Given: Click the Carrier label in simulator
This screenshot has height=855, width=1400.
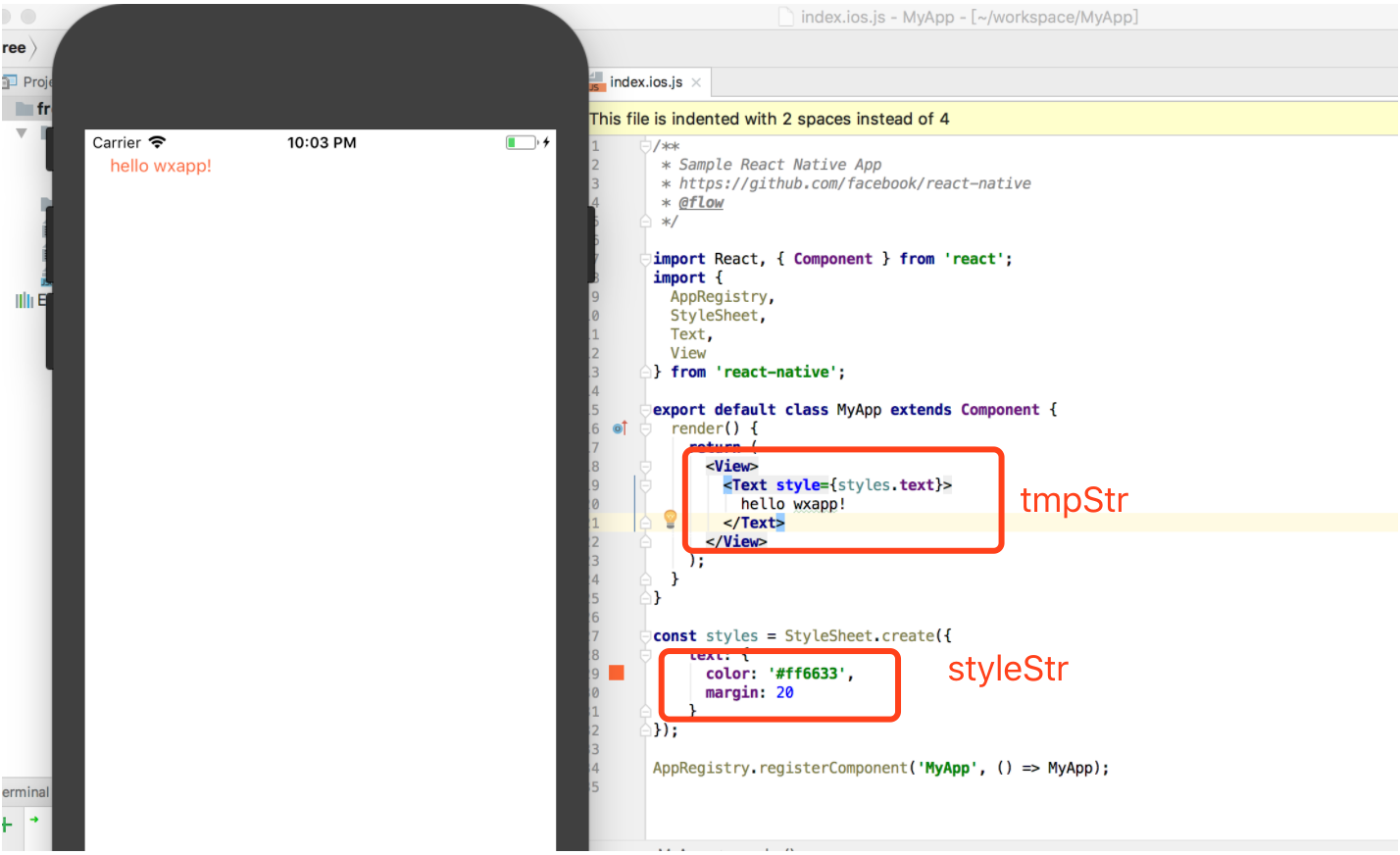Looking at the screenshot, I should (x=117, y=143).
